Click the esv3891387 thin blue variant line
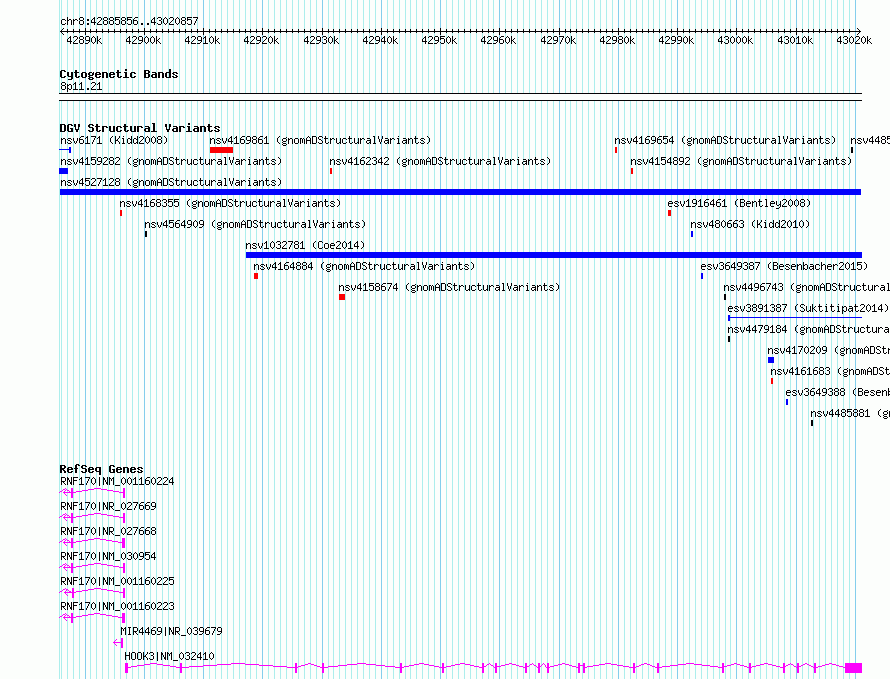This screenshot has width=890, height=679. coord(795,318)
